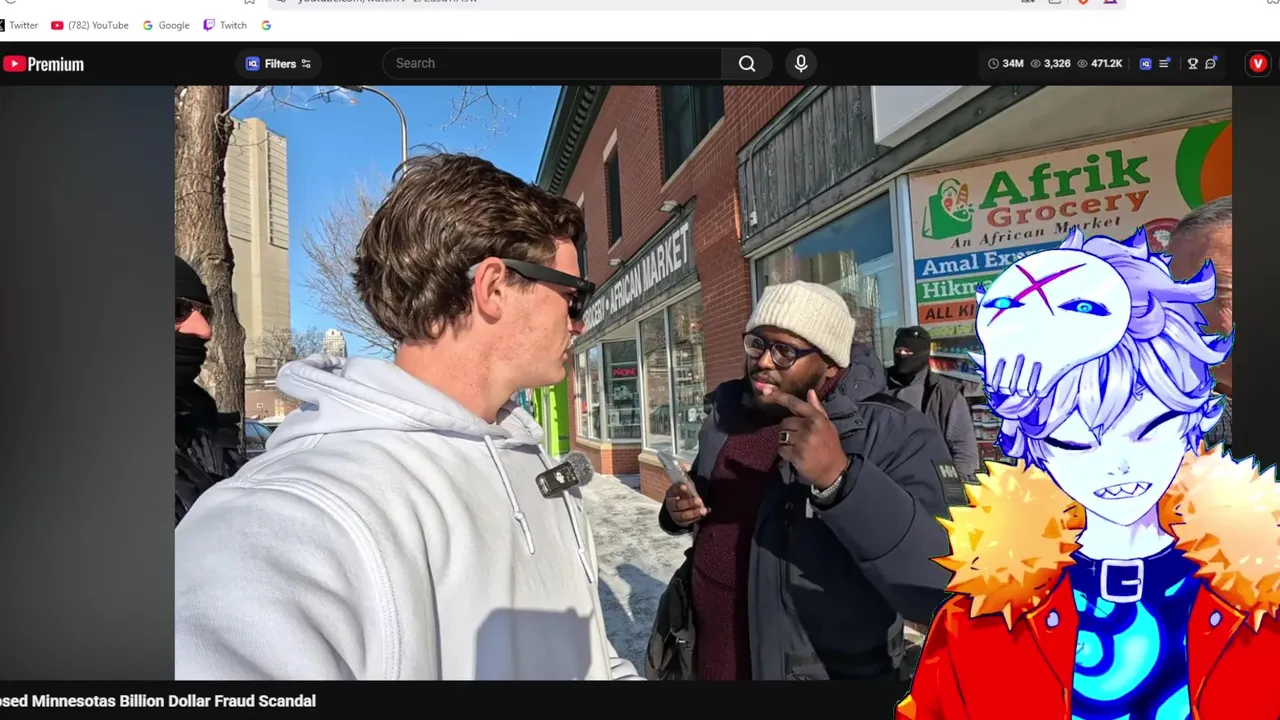1280x720 pixels.
Task: Open the blue IQ extension icon in stats bar
Action: tap(1145, 63)
